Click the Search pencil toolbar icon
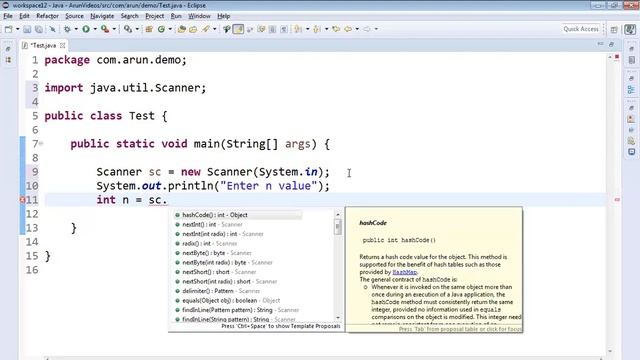The image size is (640, 360). tap(206, 29)
